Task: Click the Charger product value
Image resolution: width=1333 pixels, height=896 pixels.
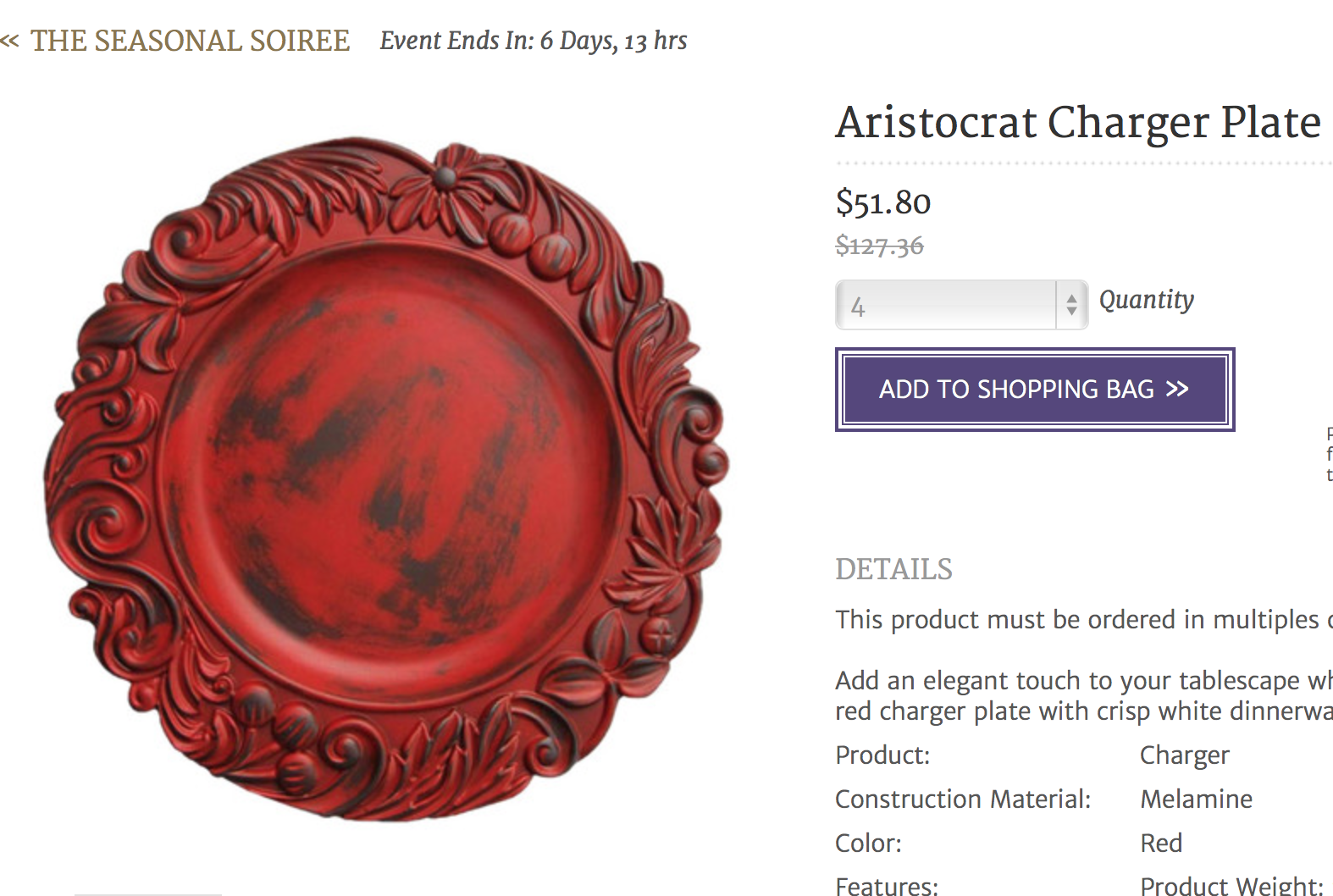Action: coord(1184,755)
